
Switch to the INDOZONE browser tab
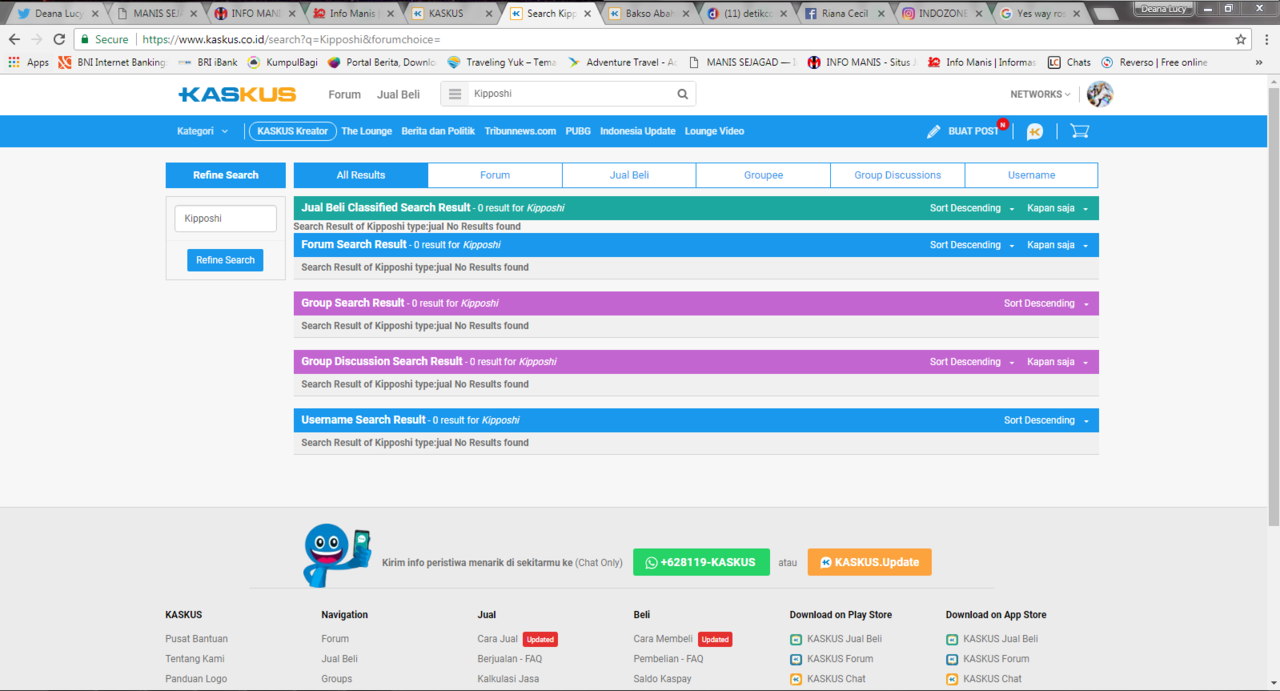pyautogui.click(x=940, y=13)
